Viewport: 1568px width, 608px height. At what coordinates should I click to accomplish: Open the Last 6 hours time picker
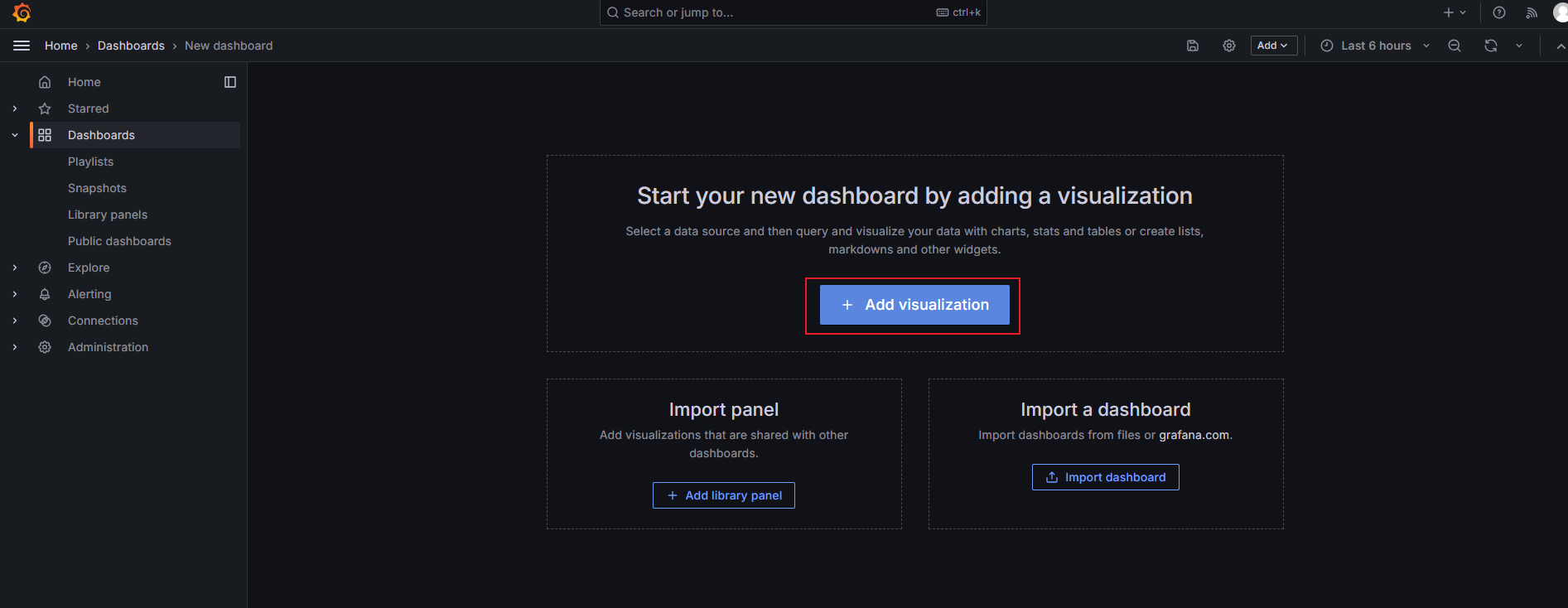pos(1375,46)
